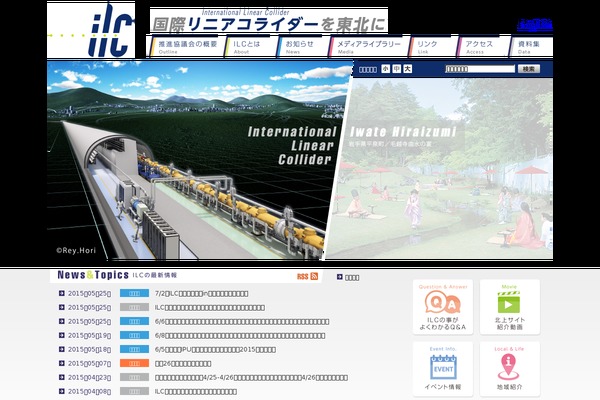
Task: Click the Iwate Hiraizumi garden image
Action: pyautogui.click(x=440, y=168)
